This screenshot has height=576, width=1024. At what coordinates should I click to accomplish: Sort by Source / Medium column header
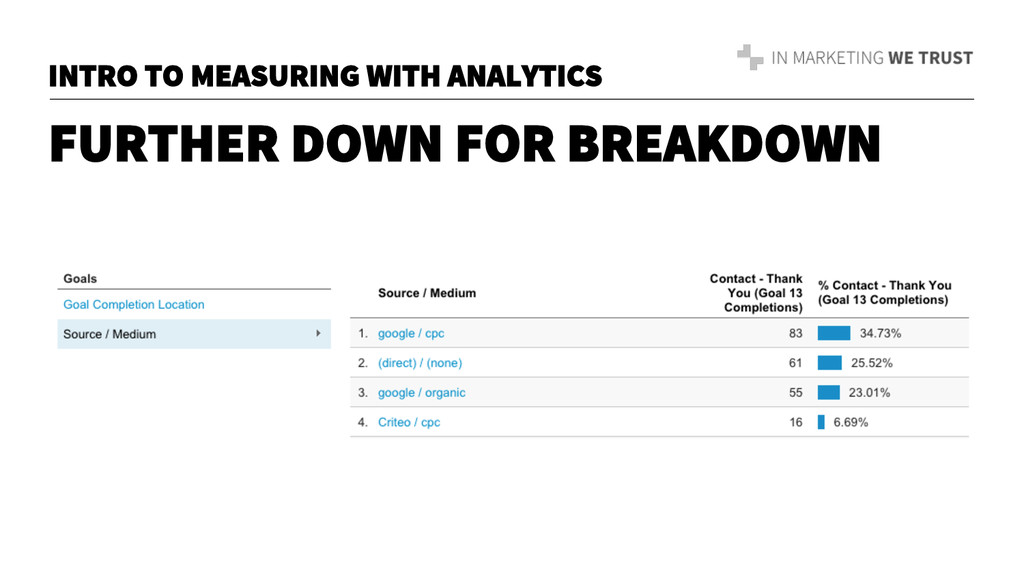pyautogui.click(x=427, y=293)
